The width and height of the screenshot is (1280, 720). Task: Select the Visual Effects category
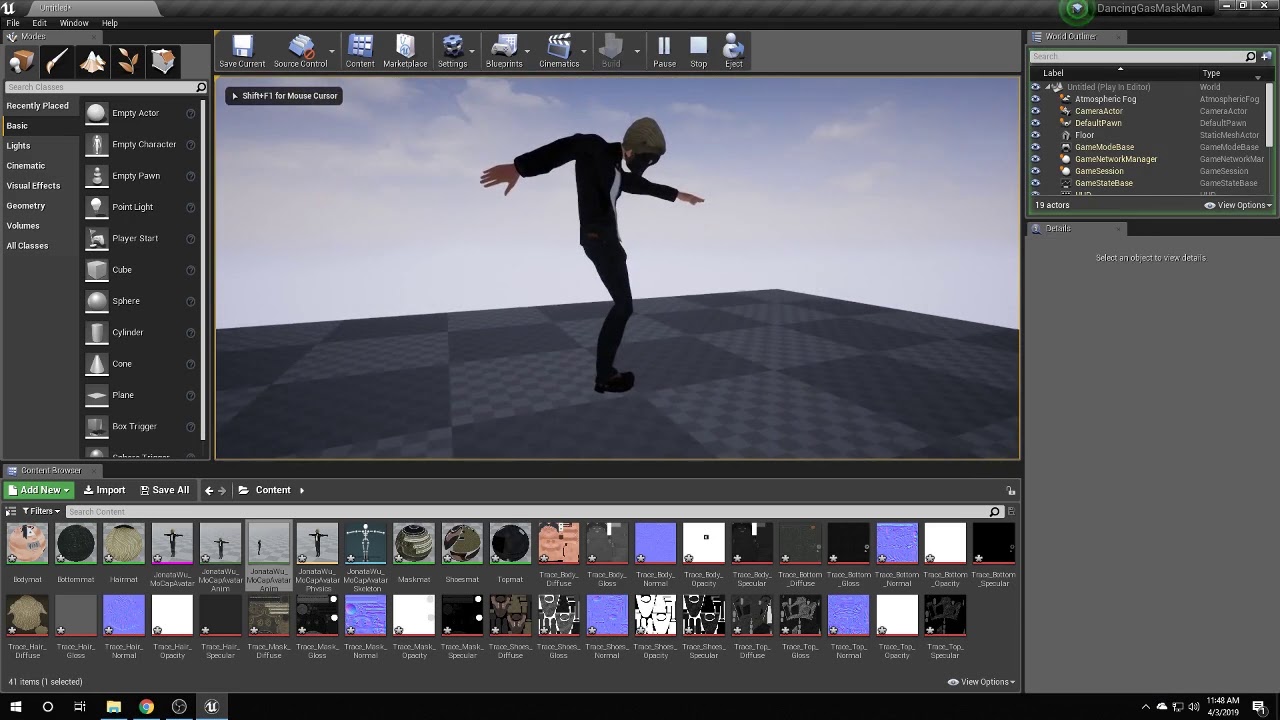click(x=33, y=186)
